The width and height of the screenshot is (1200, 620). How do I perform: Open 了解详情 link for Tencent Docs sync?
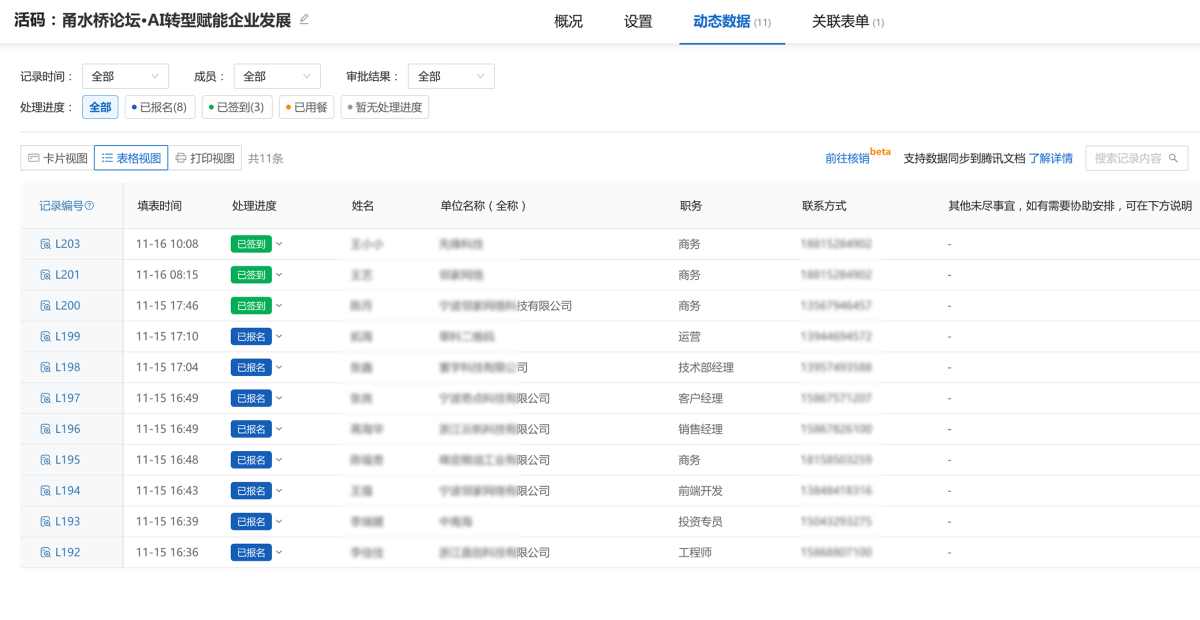tap(1051, 158)
